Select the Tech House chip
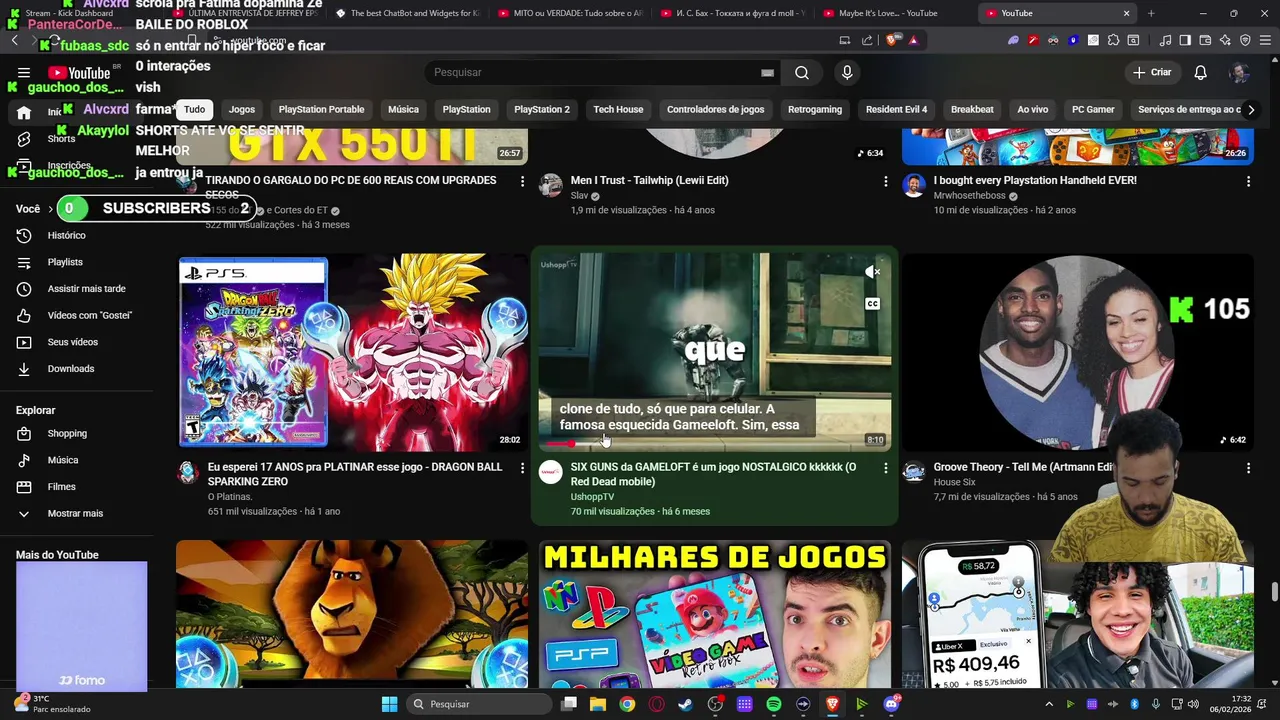1280x720 pixels. click(x=618, y=109)
